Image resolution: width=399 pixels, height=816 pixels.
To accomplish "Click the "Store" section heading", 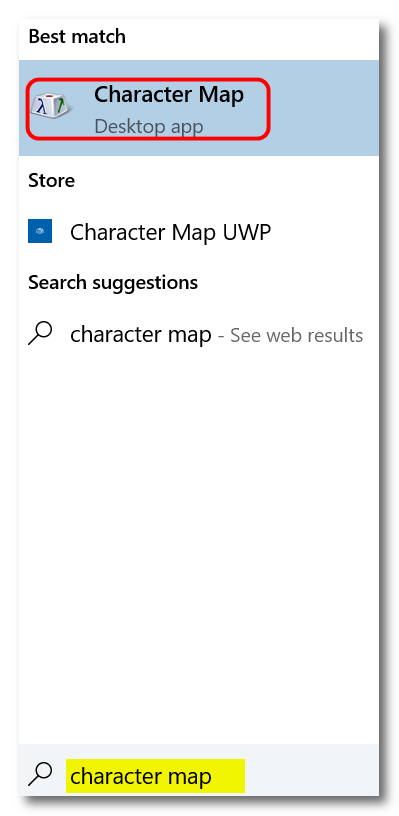I will (x=52, y=181).
